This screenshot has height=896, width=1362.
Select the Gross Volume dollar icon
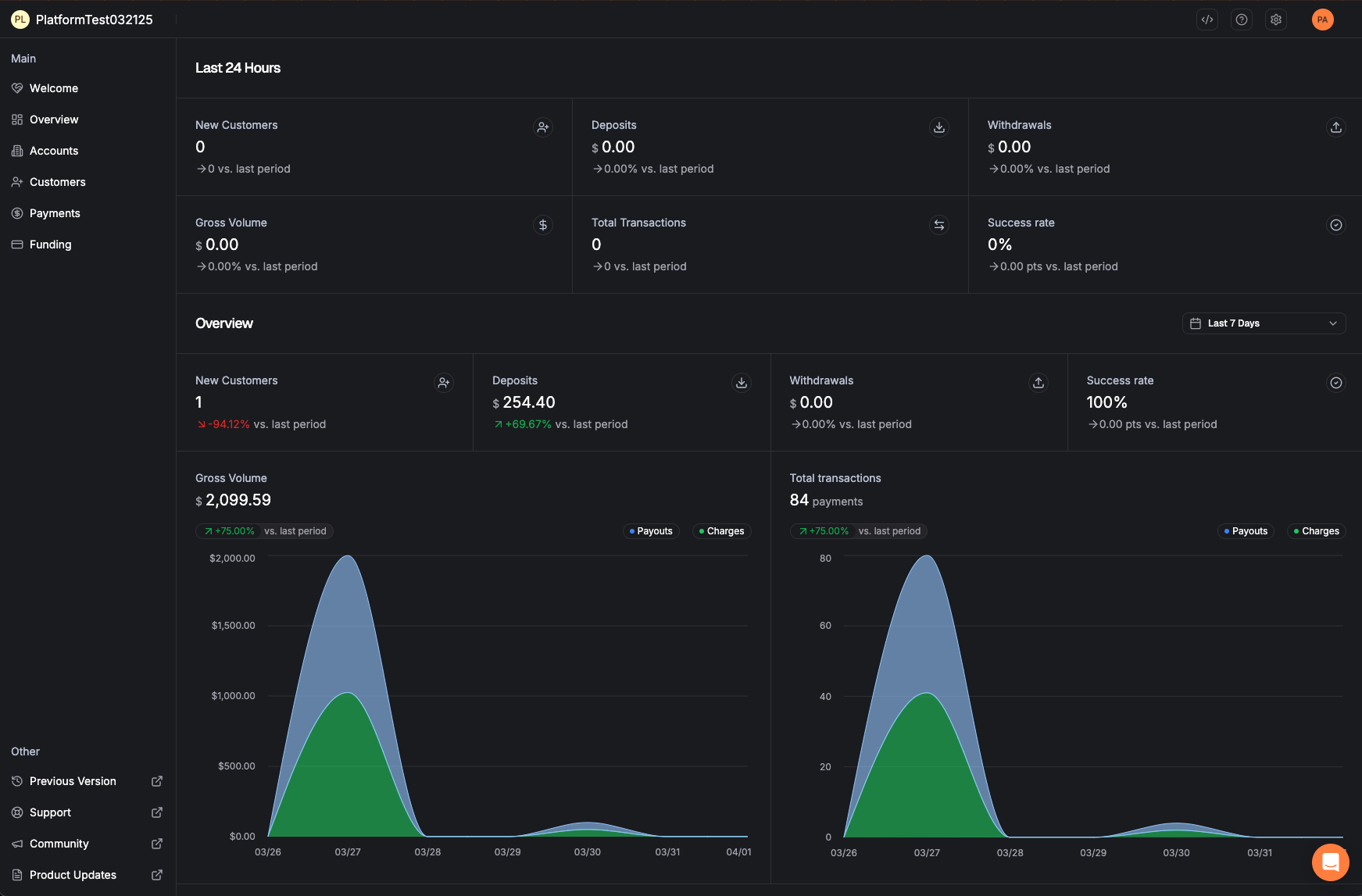point(543,225)
